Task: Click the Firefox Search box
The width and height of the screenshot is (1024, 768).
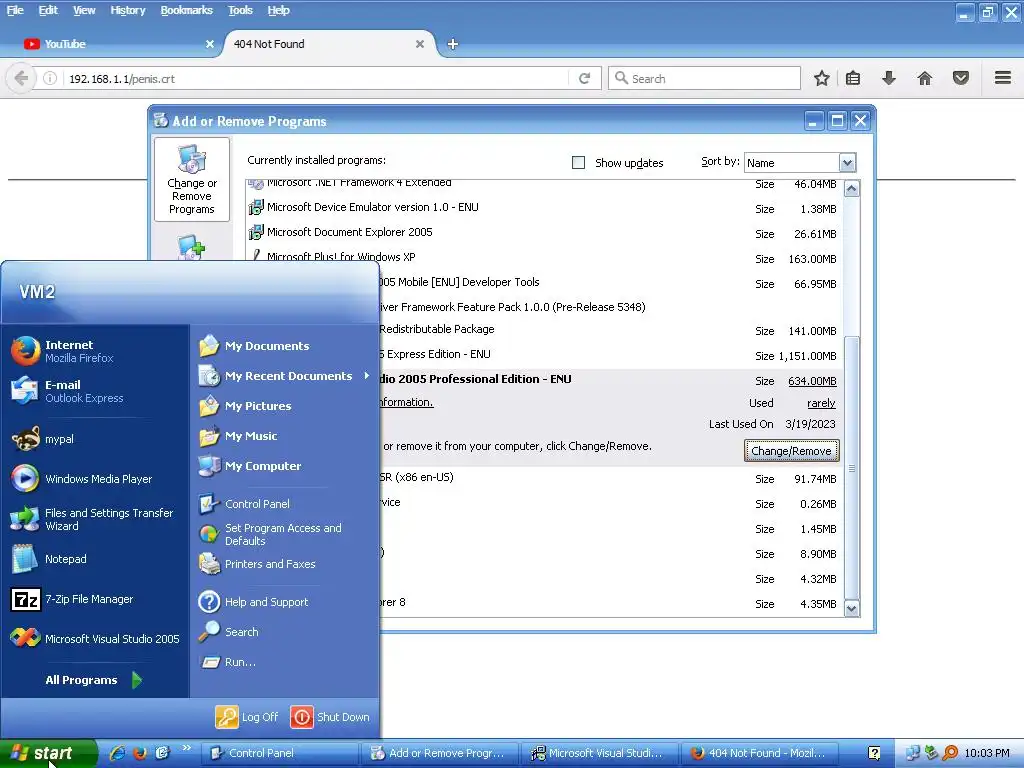Action: 704,78
